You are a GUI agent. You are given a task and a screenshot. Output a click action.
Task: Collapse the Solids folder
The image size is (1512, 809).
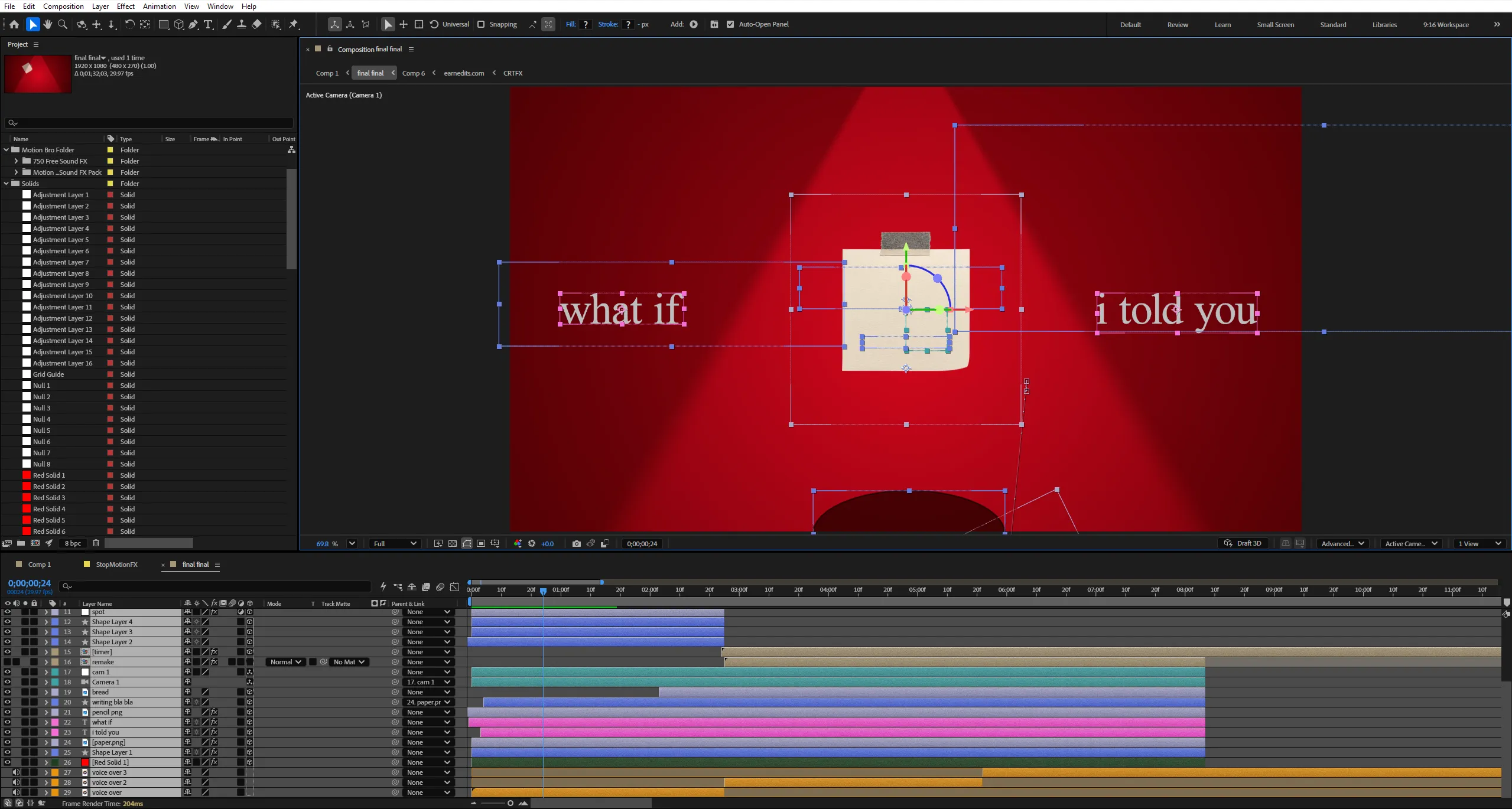pyautogui.click(x=6, y=184)
